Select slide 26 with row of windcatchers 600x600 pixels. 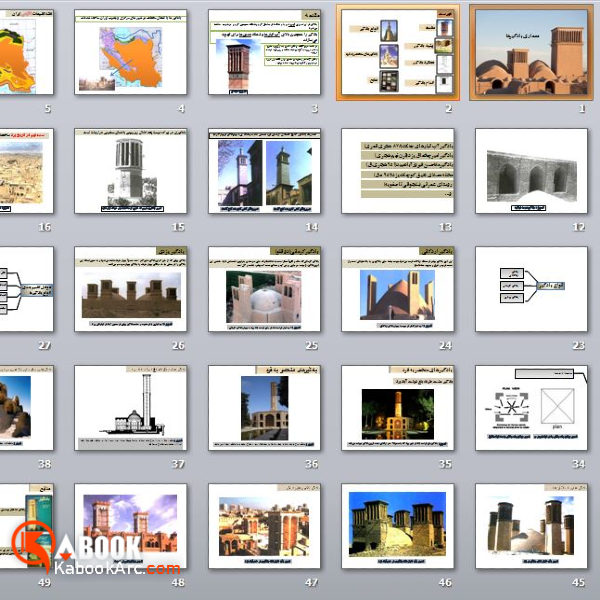(x=130, y=289)
